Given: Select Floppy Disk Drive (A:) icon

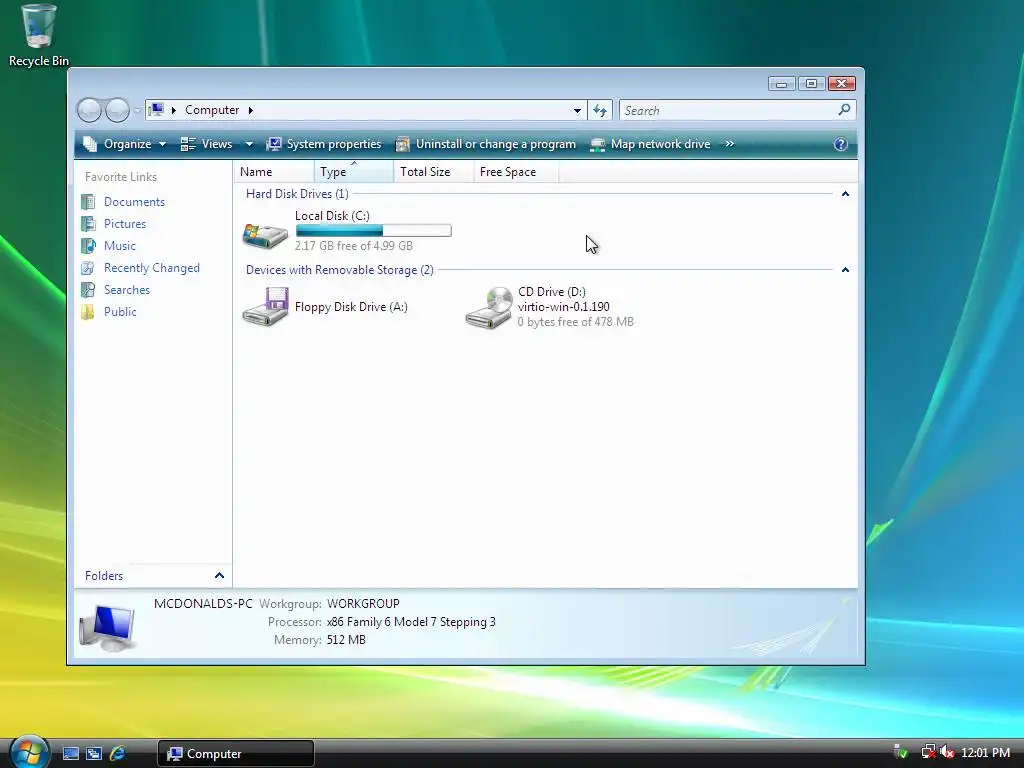Looking at the screenshot, I should [265, 306].
